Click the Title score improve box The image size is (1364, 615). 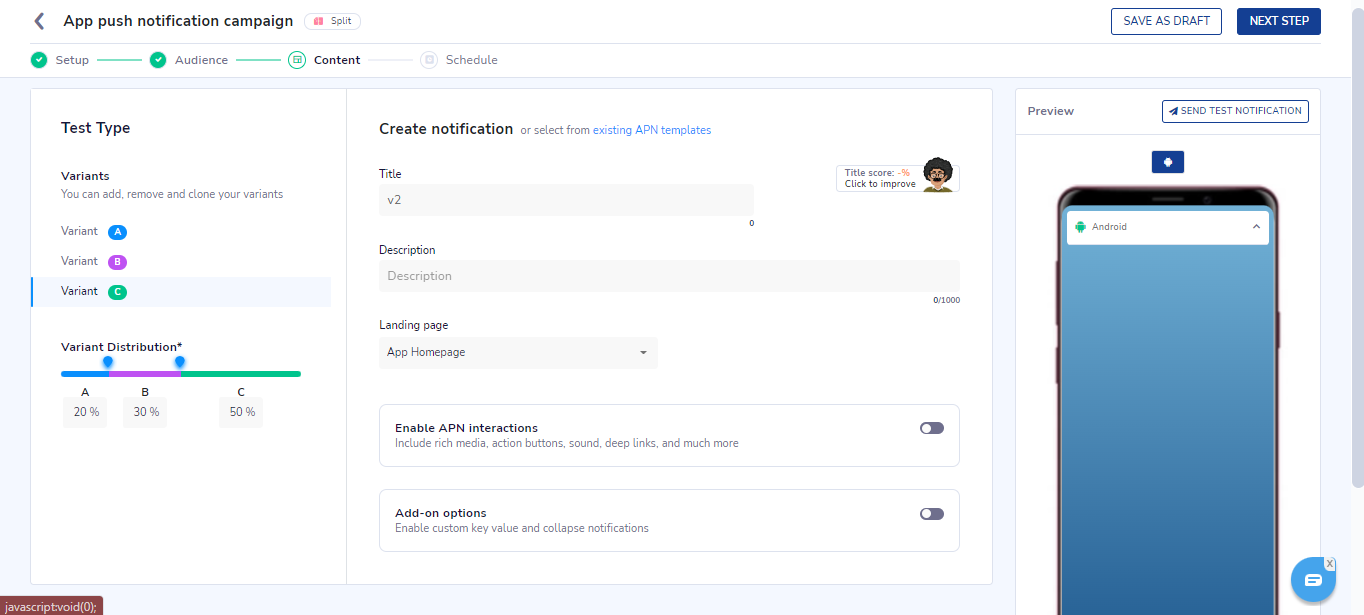[897, 178]
